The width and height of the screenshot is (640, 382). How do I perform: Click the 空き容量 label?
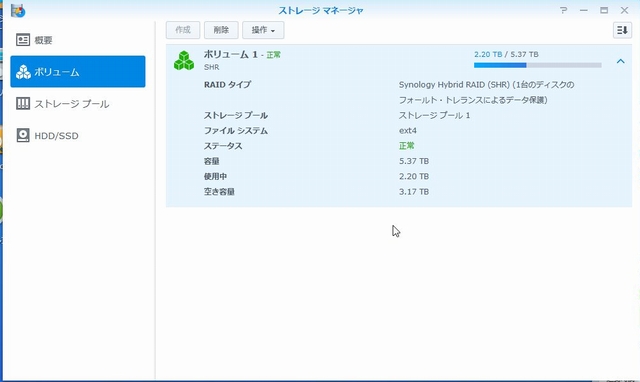coord(219,192)
